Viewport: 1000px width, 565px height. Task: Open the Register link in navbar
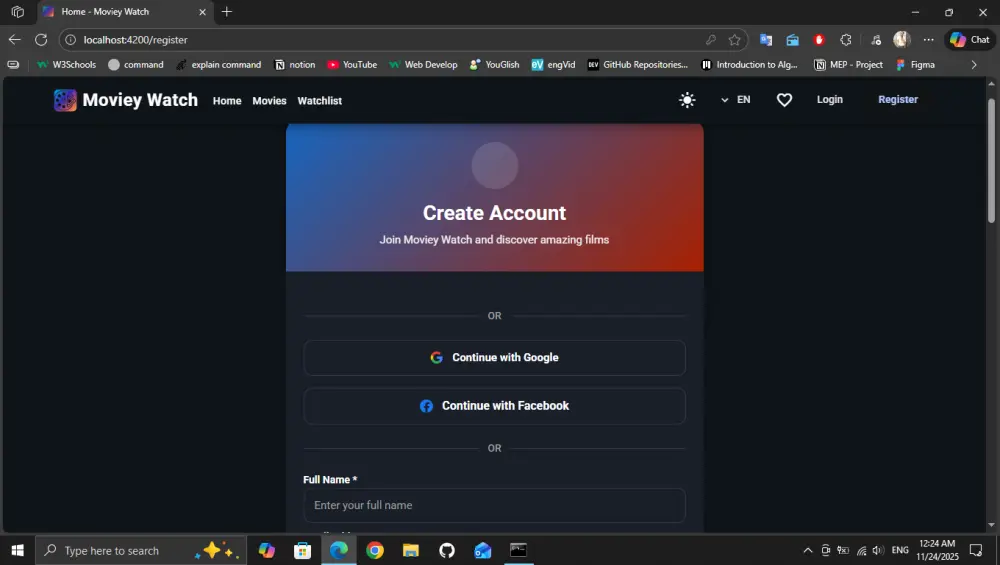(898, 99)
